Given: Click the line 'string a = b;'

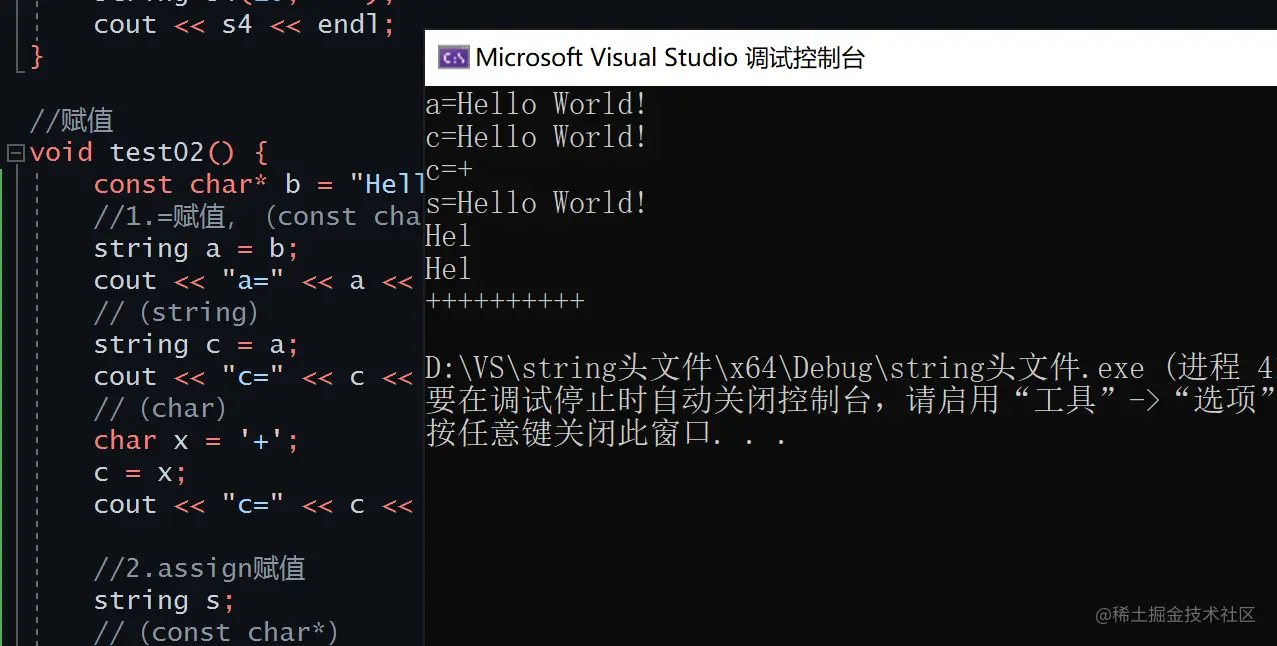Looking at the screenshot, I should [x=196, y=248].
